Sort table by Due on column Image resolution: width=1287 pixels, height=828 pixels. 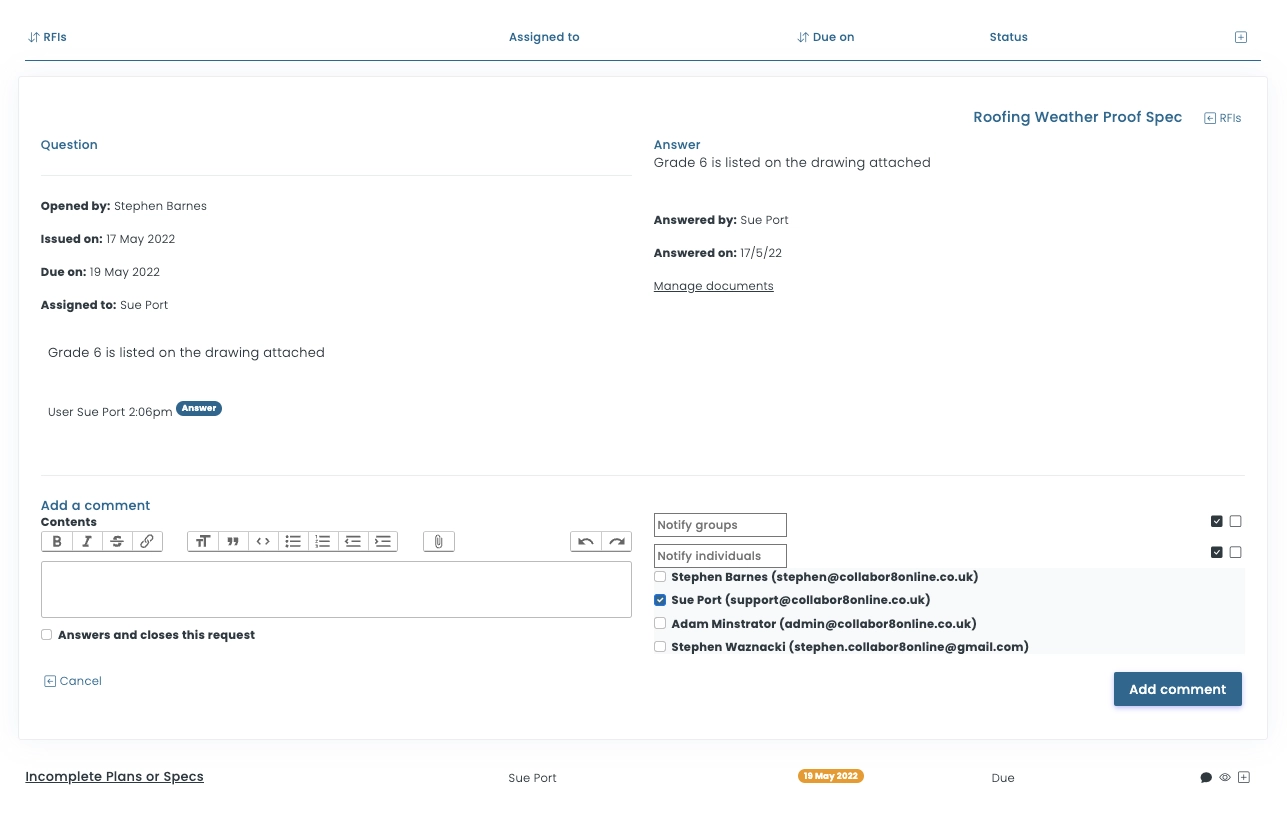pos(826,37)
